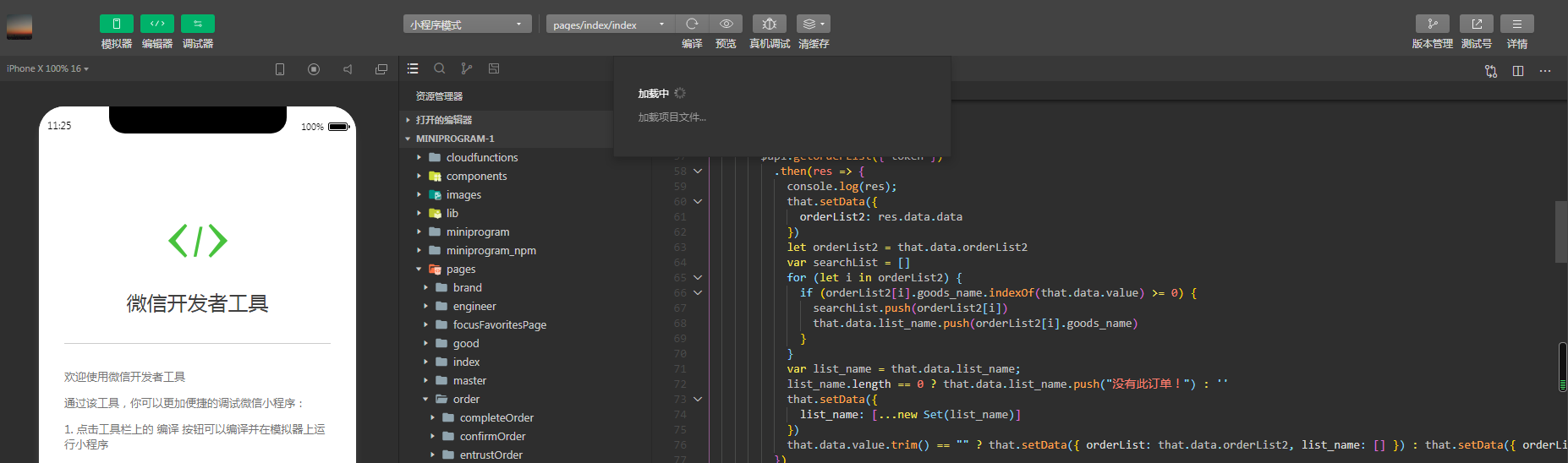Click the 微信开发者工具 title in simulator

pyautogui.click(x=197, y=303)
